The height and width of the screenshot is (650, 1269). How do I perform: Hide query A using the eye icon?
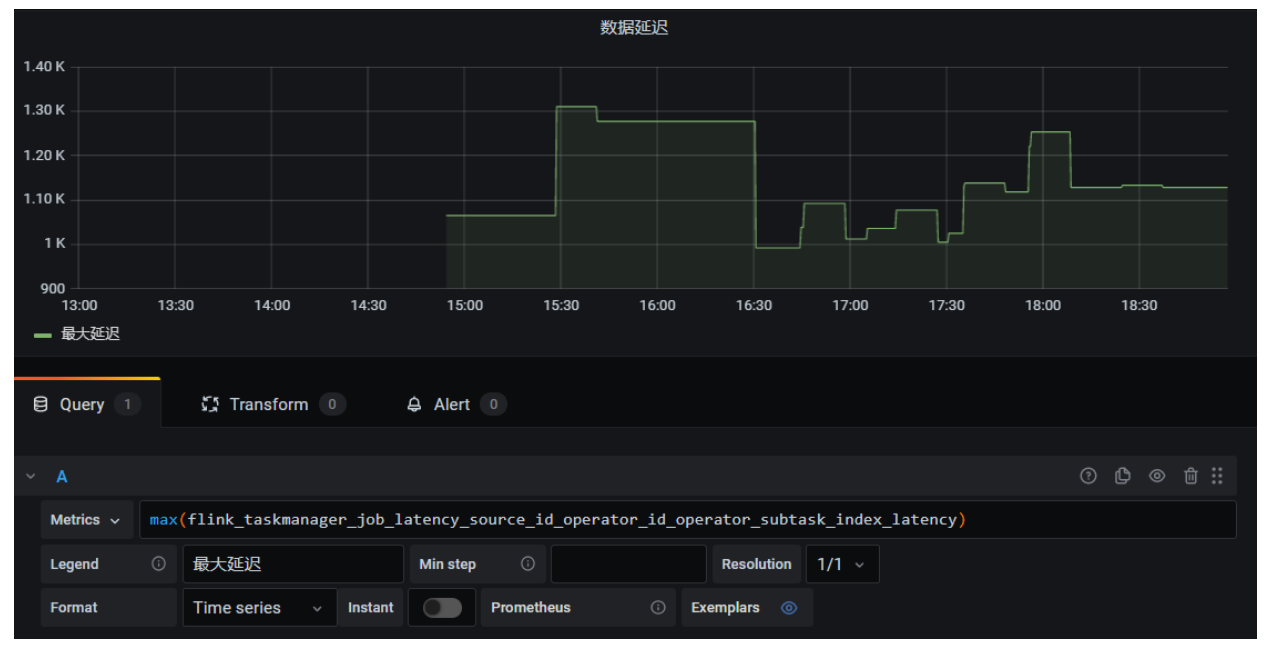point(1157,477)
